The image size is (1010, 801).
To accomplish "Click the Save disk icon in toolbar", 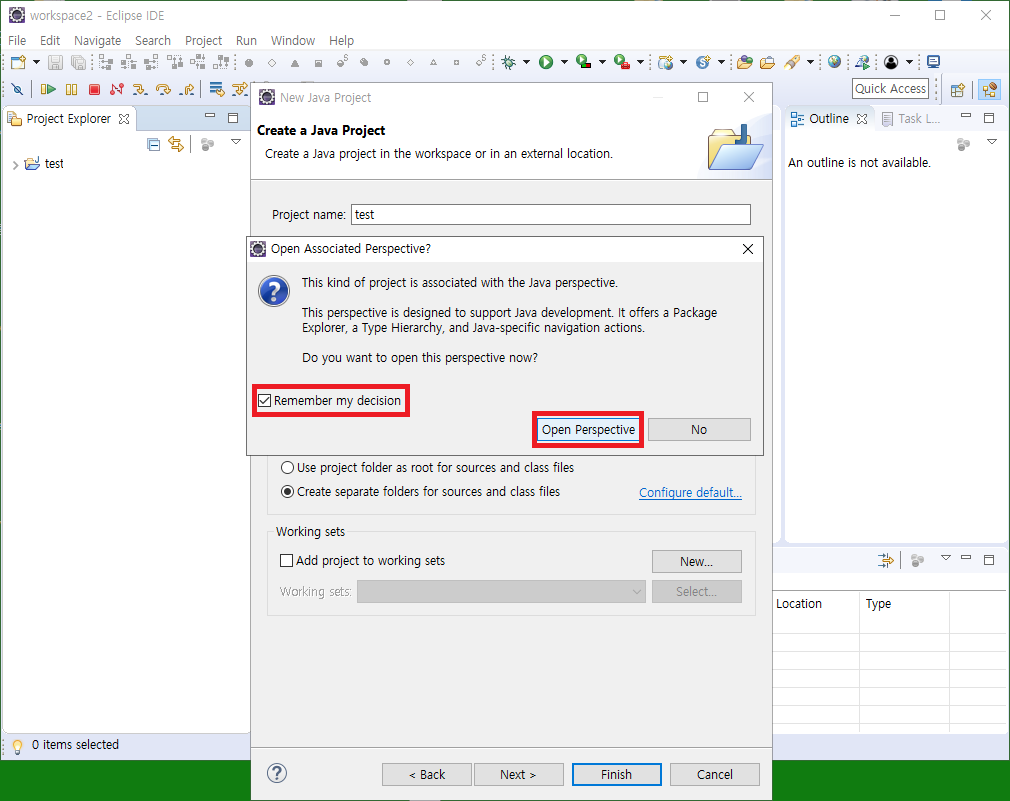I will [55, 62].
